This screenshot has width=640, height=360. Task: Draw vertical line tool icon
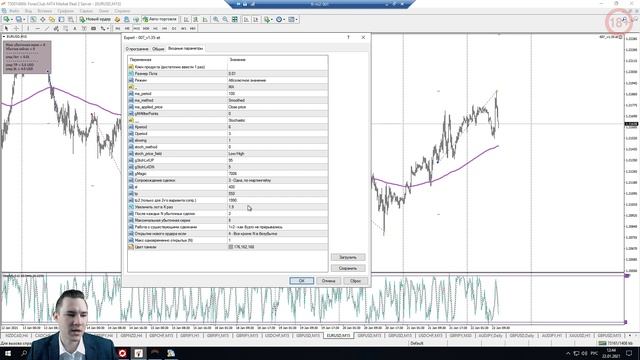(x=28, y=29)
